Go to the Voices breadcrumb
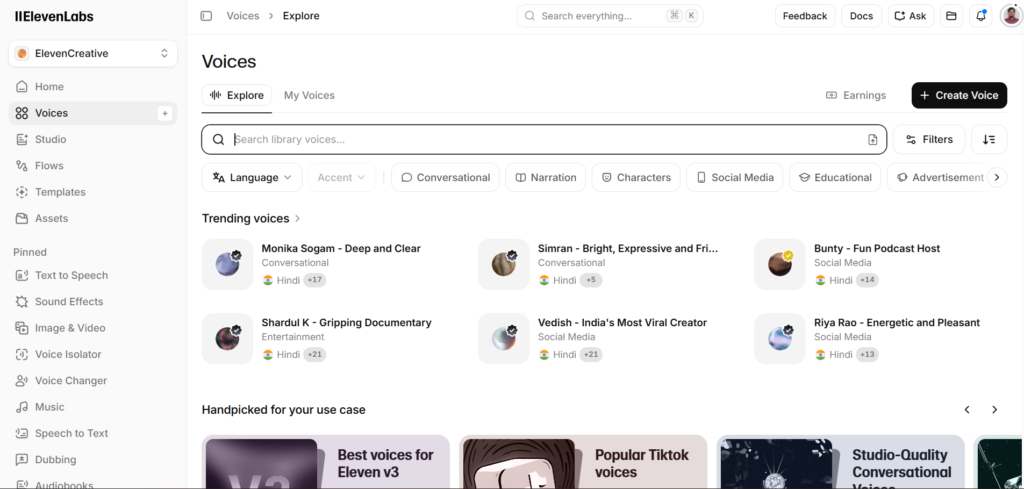 [243, 16]
